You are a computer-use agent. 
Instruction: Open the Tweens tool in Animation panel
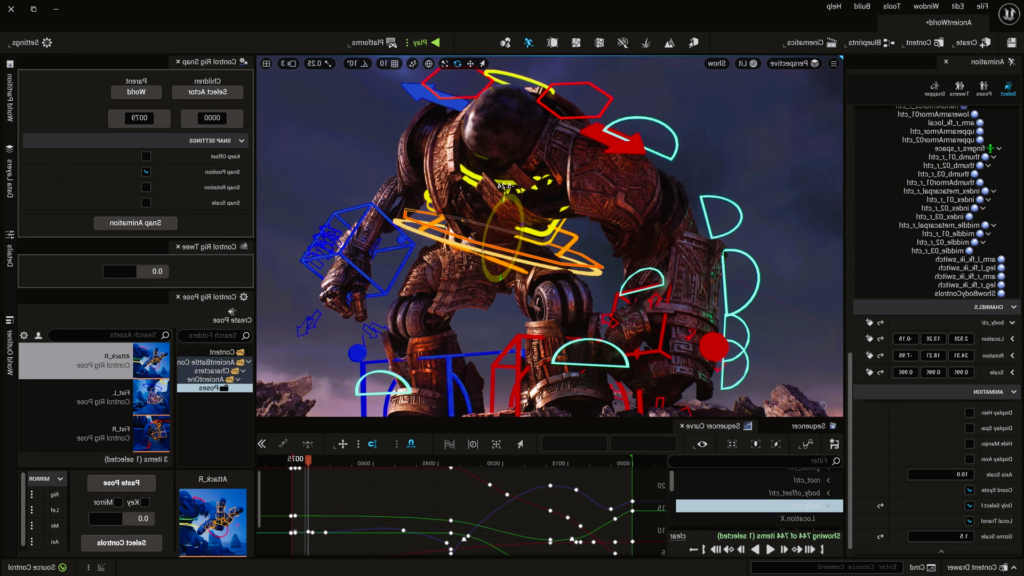pyautogui.click(x=959, y=89)
